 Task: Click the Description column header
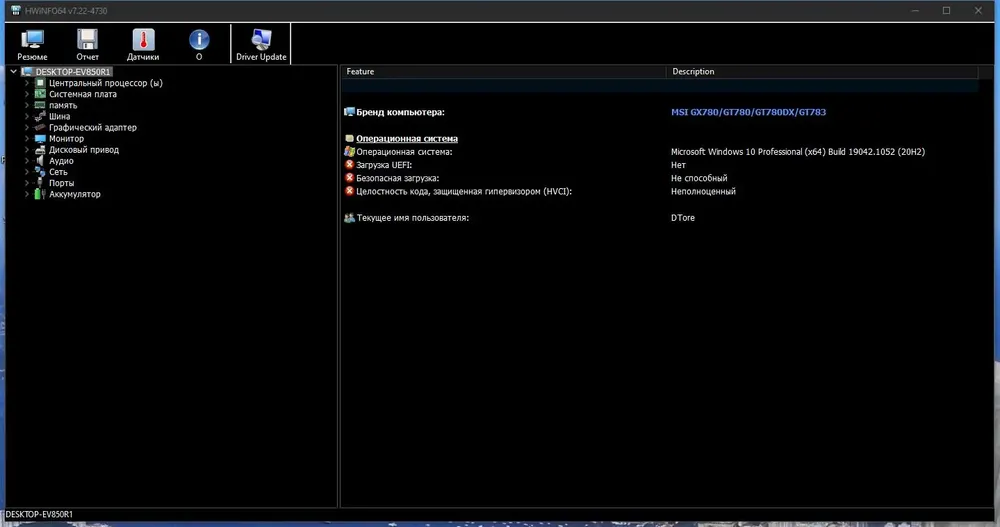coord(822,71)
